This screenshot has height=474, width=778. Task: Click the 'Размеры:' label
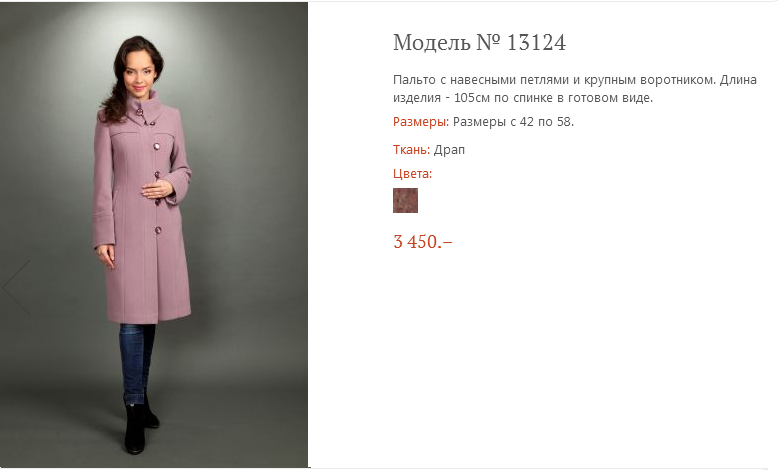click(420, 122)
